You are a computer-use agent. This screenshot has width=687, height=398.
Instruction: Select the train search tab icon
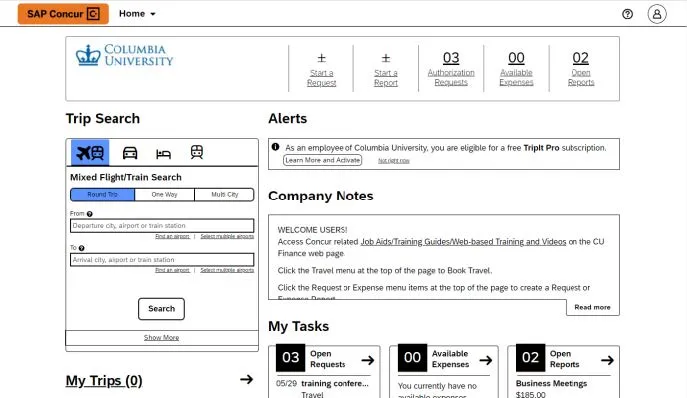click(197, 152)
